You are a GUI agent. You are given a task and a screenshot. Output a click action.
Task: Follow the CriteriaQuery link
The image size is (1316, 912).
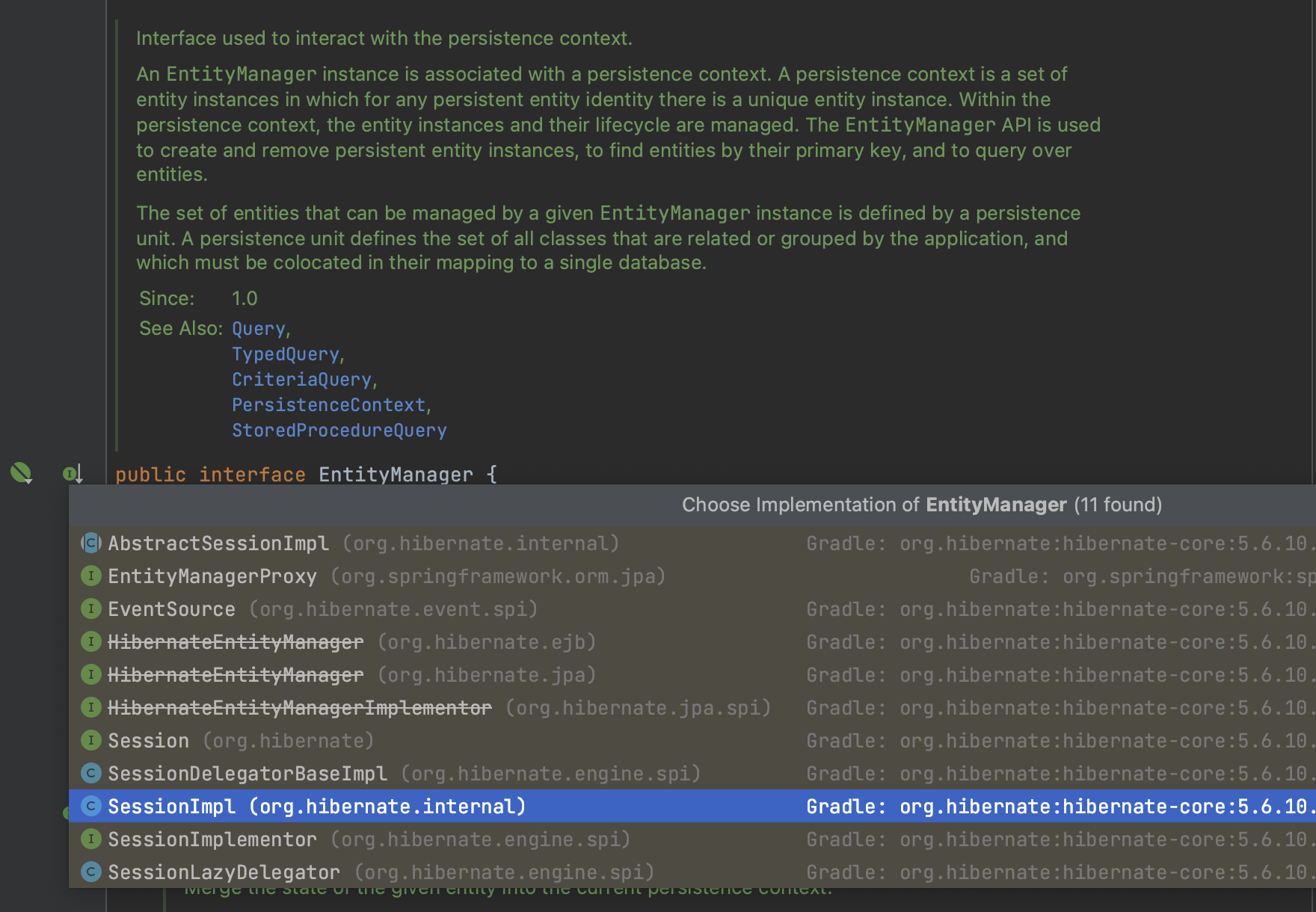tap(302, 380)
